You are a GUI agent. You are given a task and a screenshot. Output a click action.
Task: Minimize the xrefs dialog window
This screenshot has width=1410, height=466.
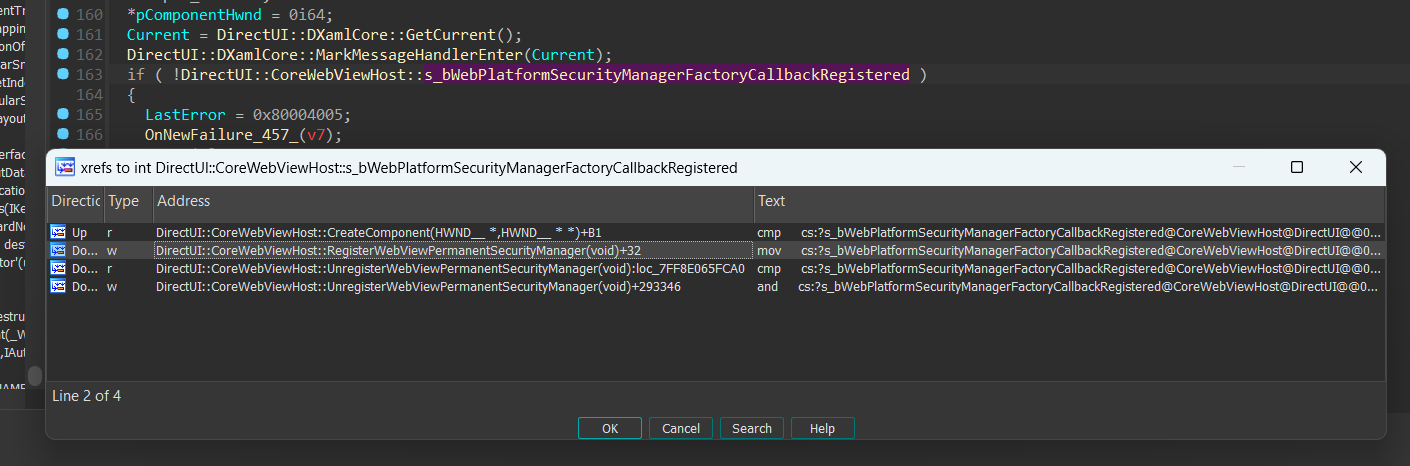[x=1238, y=167]
